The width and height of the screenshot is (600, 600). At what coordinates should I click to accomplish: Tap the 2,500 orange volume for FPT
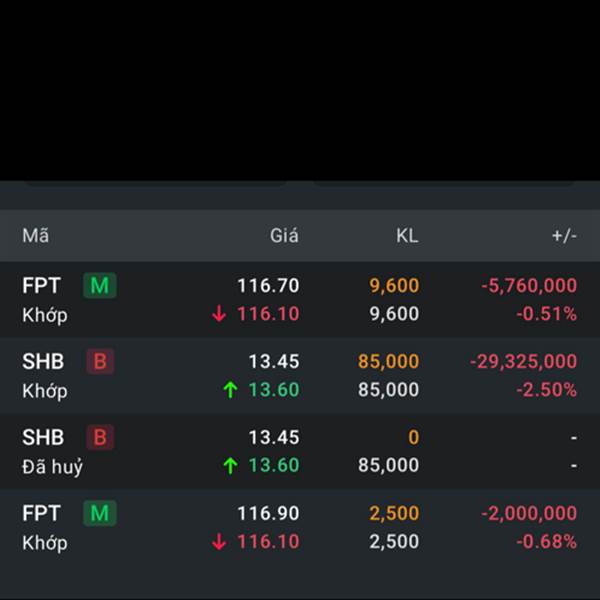(x=395, y=513)
